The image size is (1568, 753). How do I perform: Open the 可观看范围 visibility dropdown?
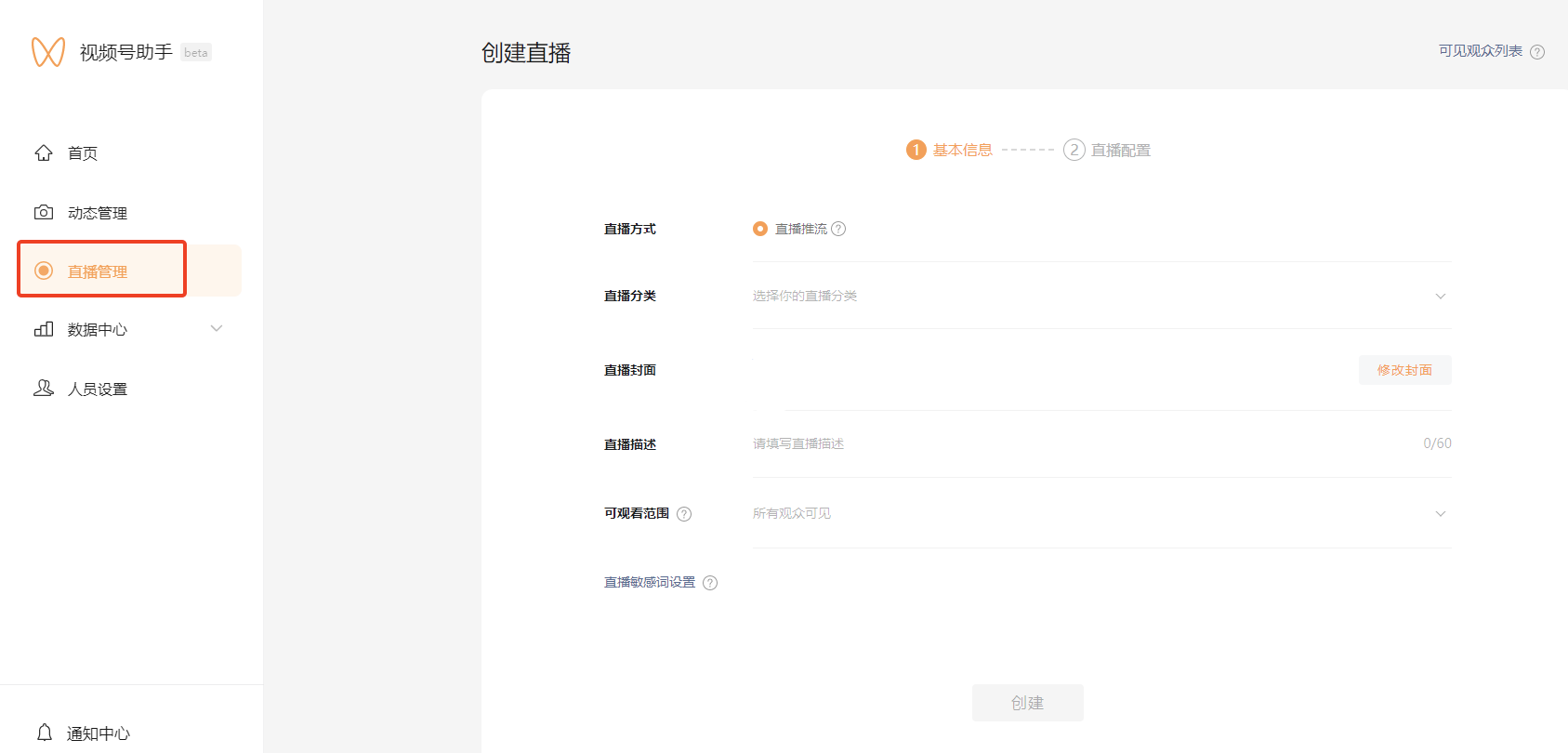(1100, 514)
